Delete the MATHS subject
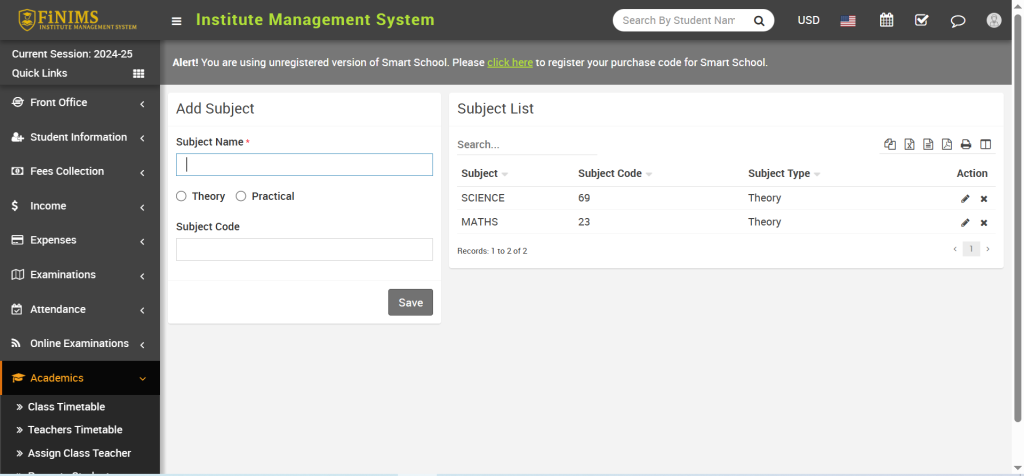 click(x=984, y=223)
